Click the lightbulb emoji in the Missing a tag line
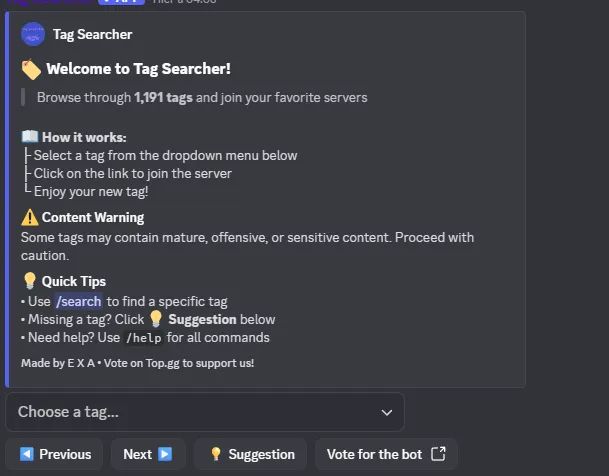This screenshot has width=609, height=476. pyautogui.click(x=156, y=319)
